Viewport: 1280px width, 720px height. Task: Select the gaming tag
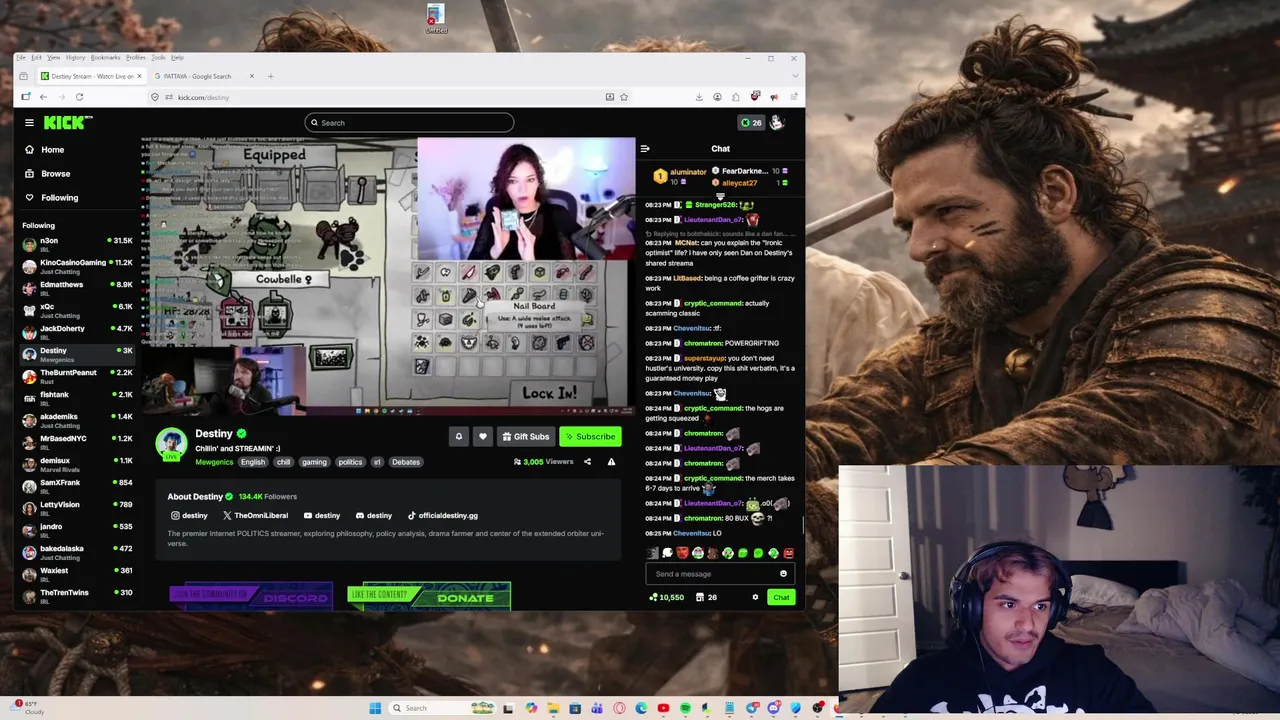pos(314,462)
